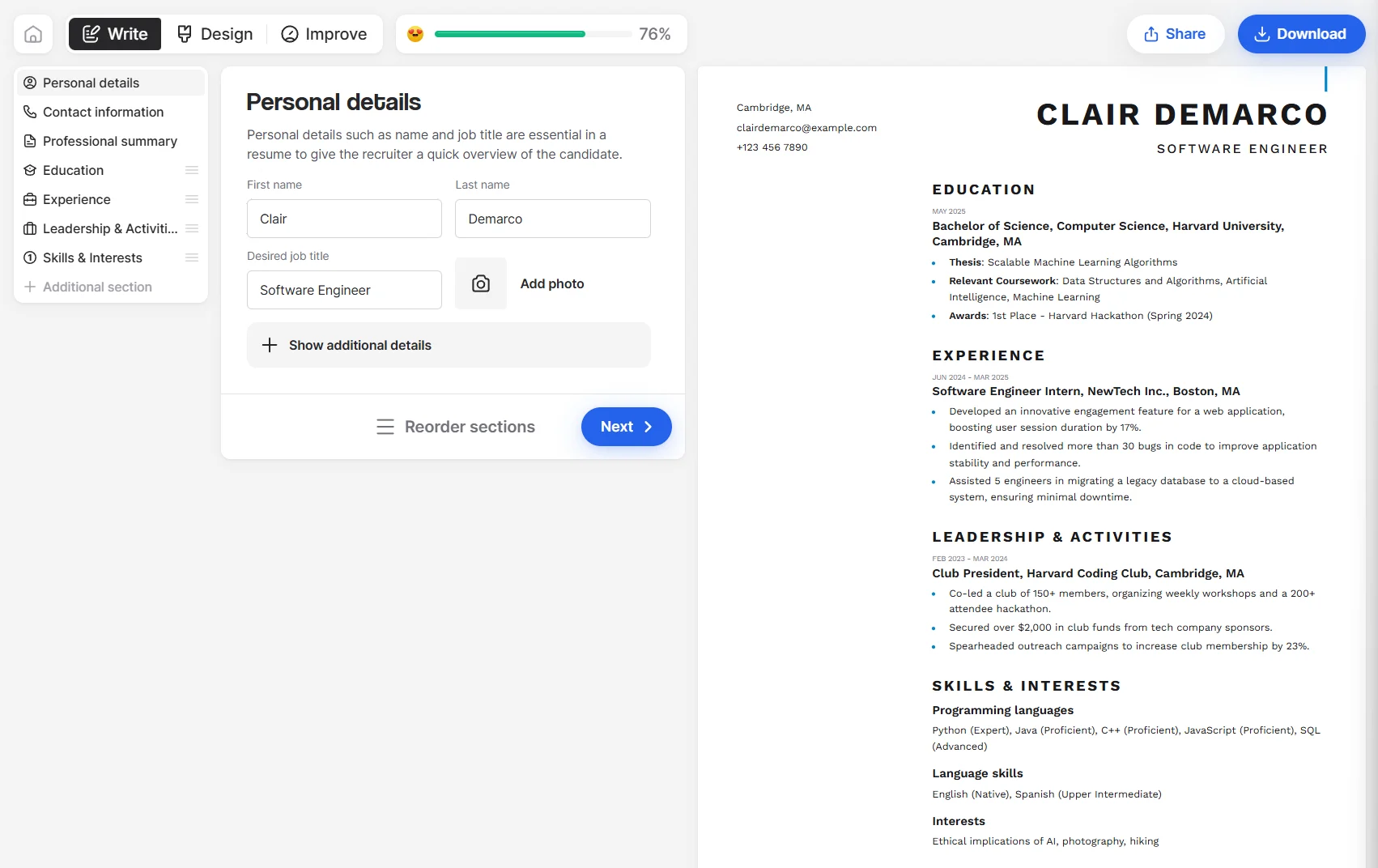The image size is (1378, 868).
Task: Switch to the Design tab
Action: tap(215, 33)
